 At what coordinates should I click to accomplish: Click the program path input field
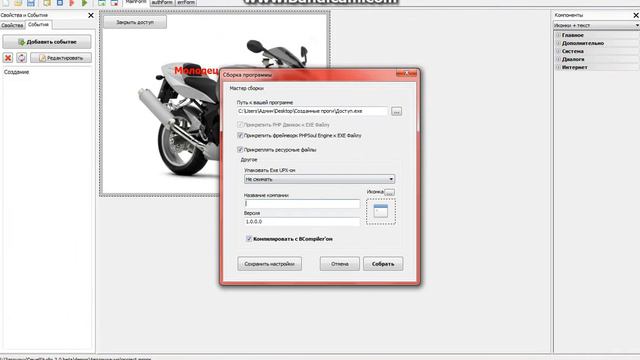click(x=312, y=111)
